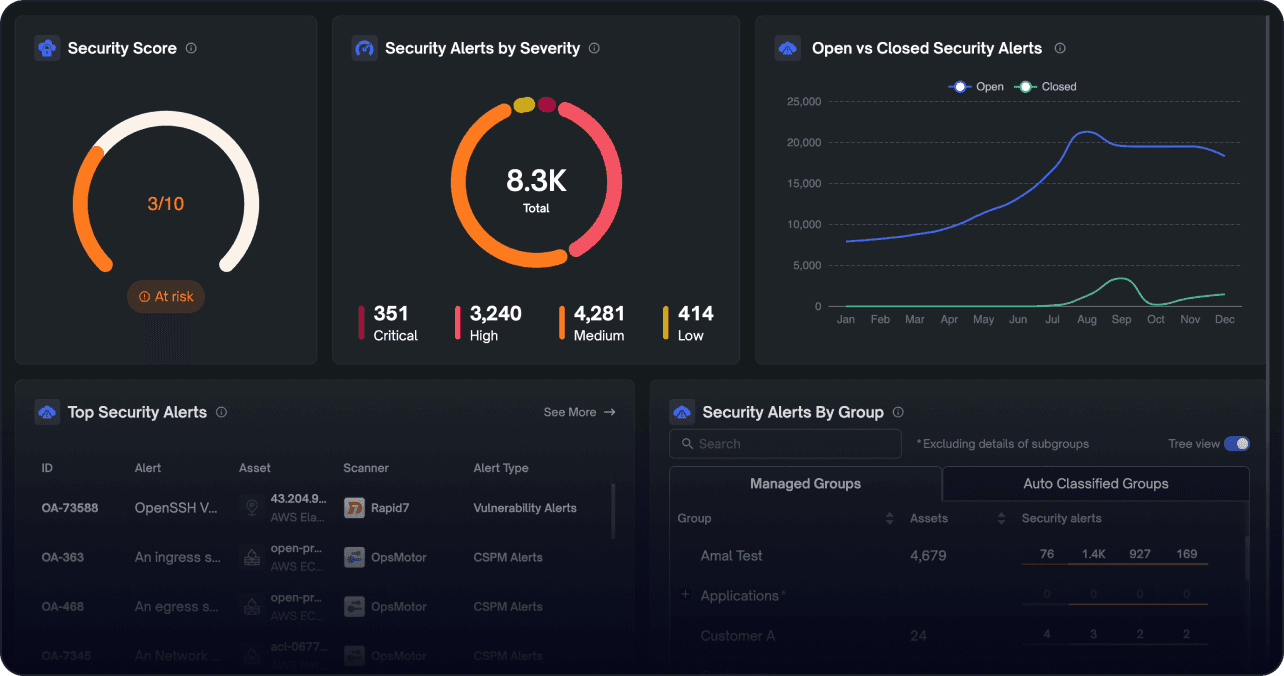The height and width of the screenshot is (676, 1284).
Task: Click the An ingress s... alert name
Action: (178, 557)
